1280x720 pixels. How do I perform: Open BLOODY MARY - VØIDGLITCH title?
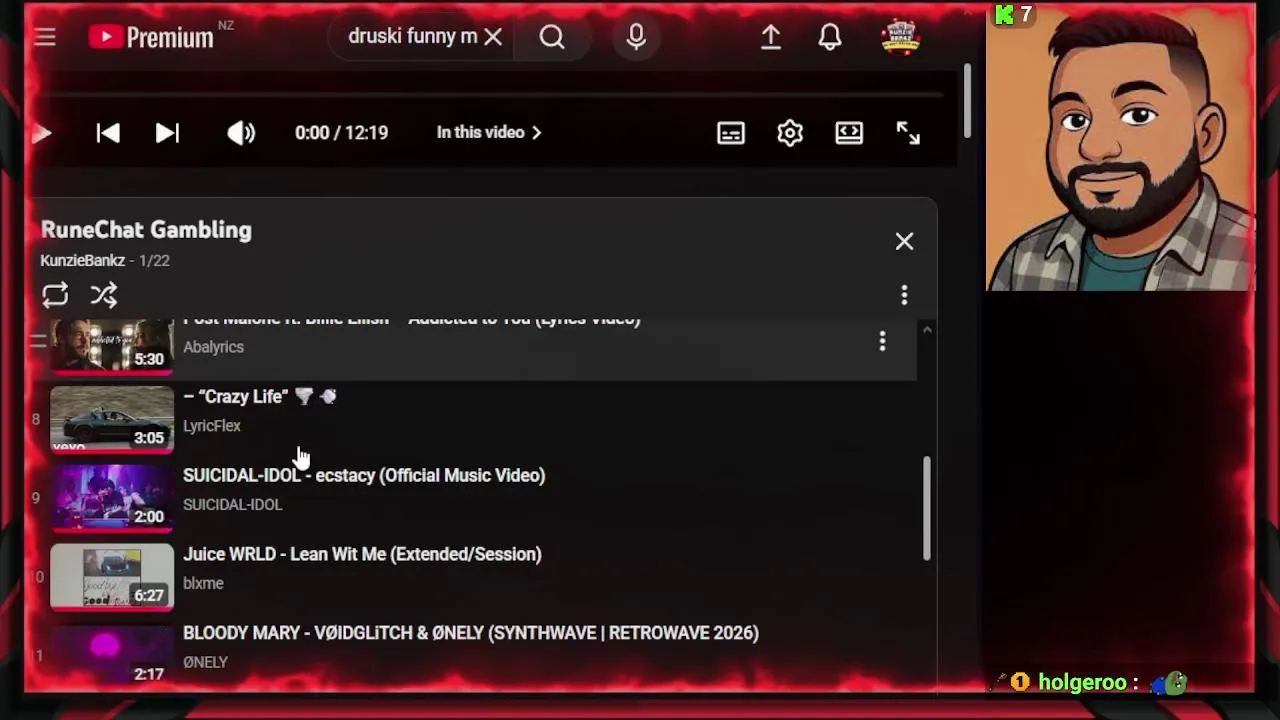pyautogui.click(x=471, y=634)
